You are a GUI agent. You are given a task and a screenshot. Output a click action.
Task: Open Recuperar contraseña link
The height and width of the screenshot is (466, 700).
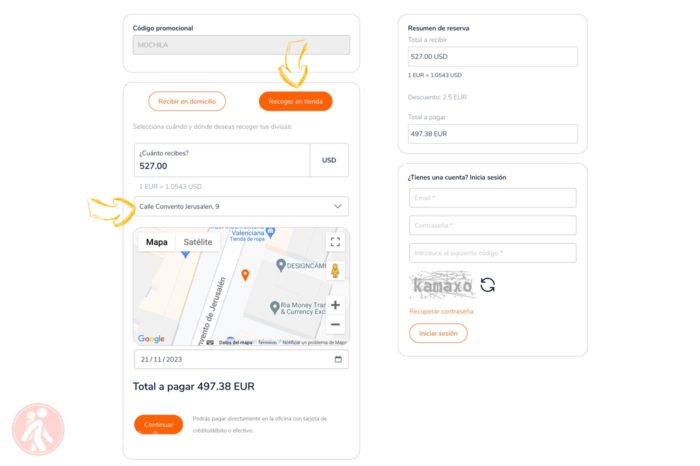pos(441,311)
